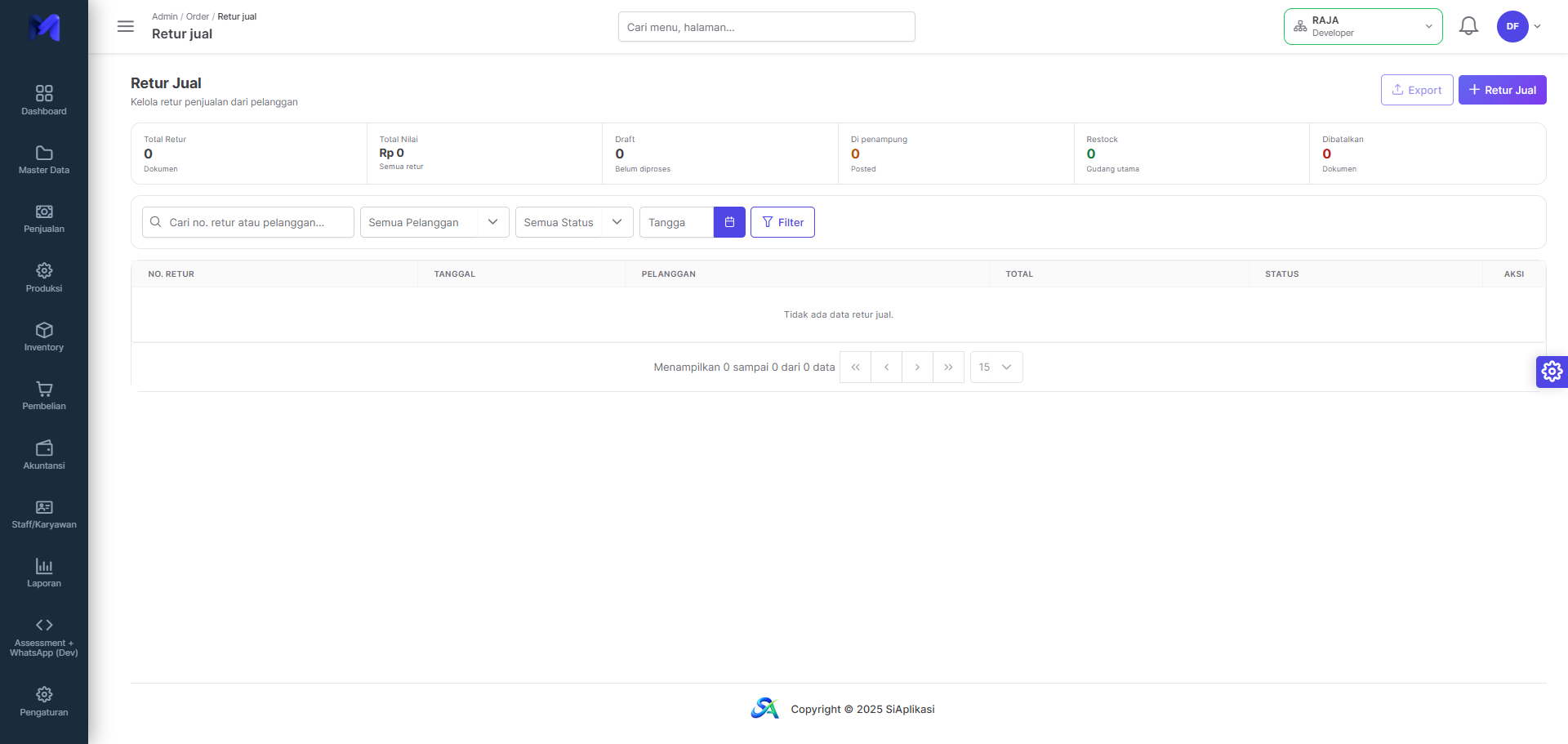Open the date picker calendar icon
This screenshot has width=1568, height=744.
point(729,222)
